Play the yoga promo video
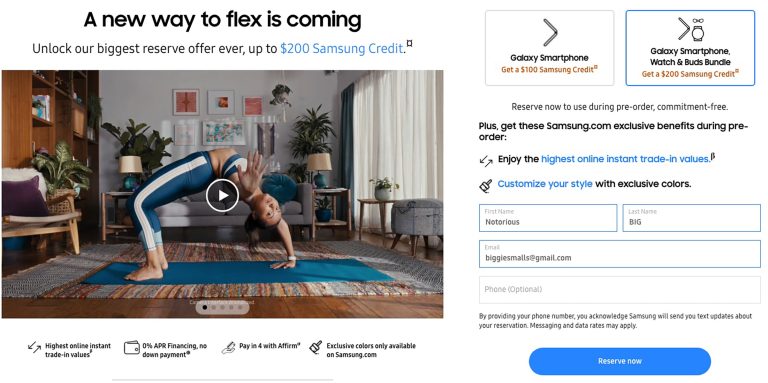 222,195
